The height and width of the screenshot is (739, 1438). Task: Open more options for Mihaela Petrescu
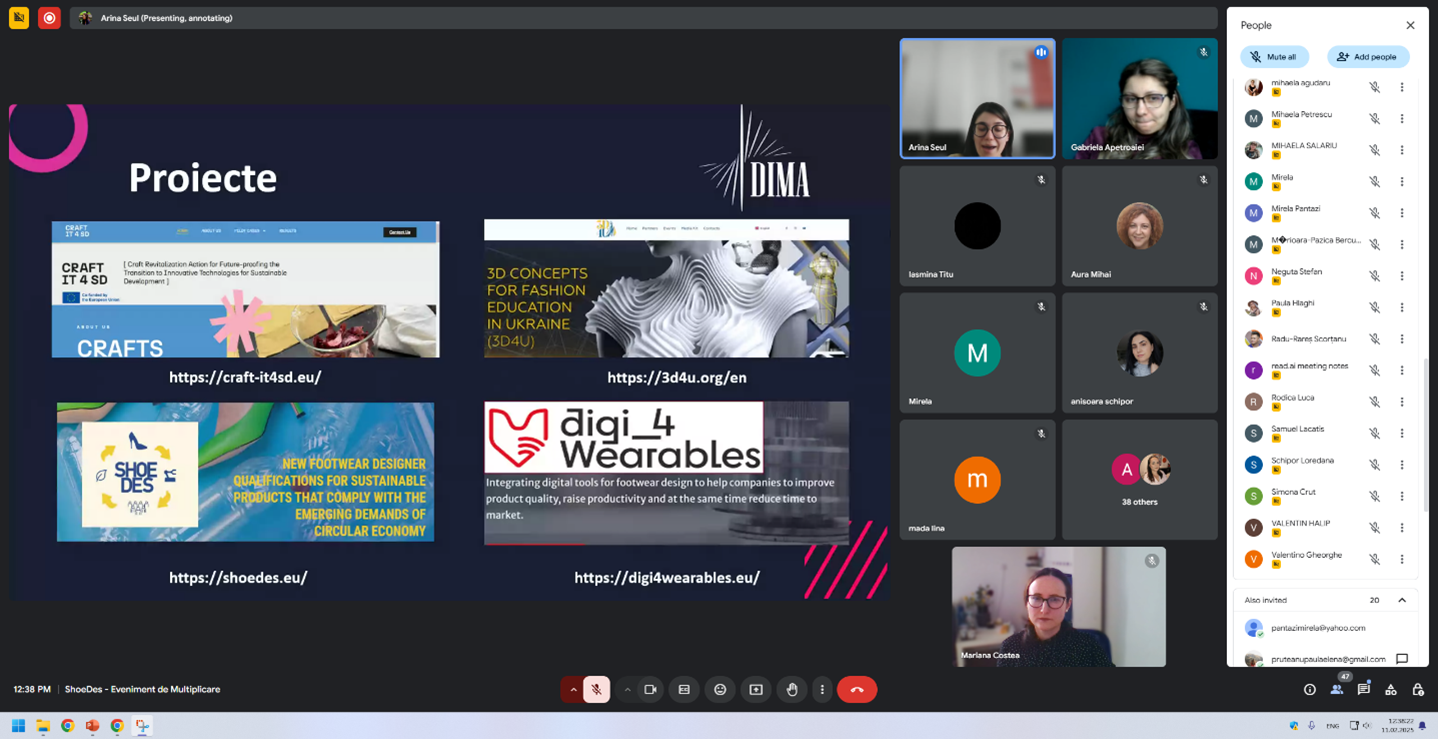1402,119
